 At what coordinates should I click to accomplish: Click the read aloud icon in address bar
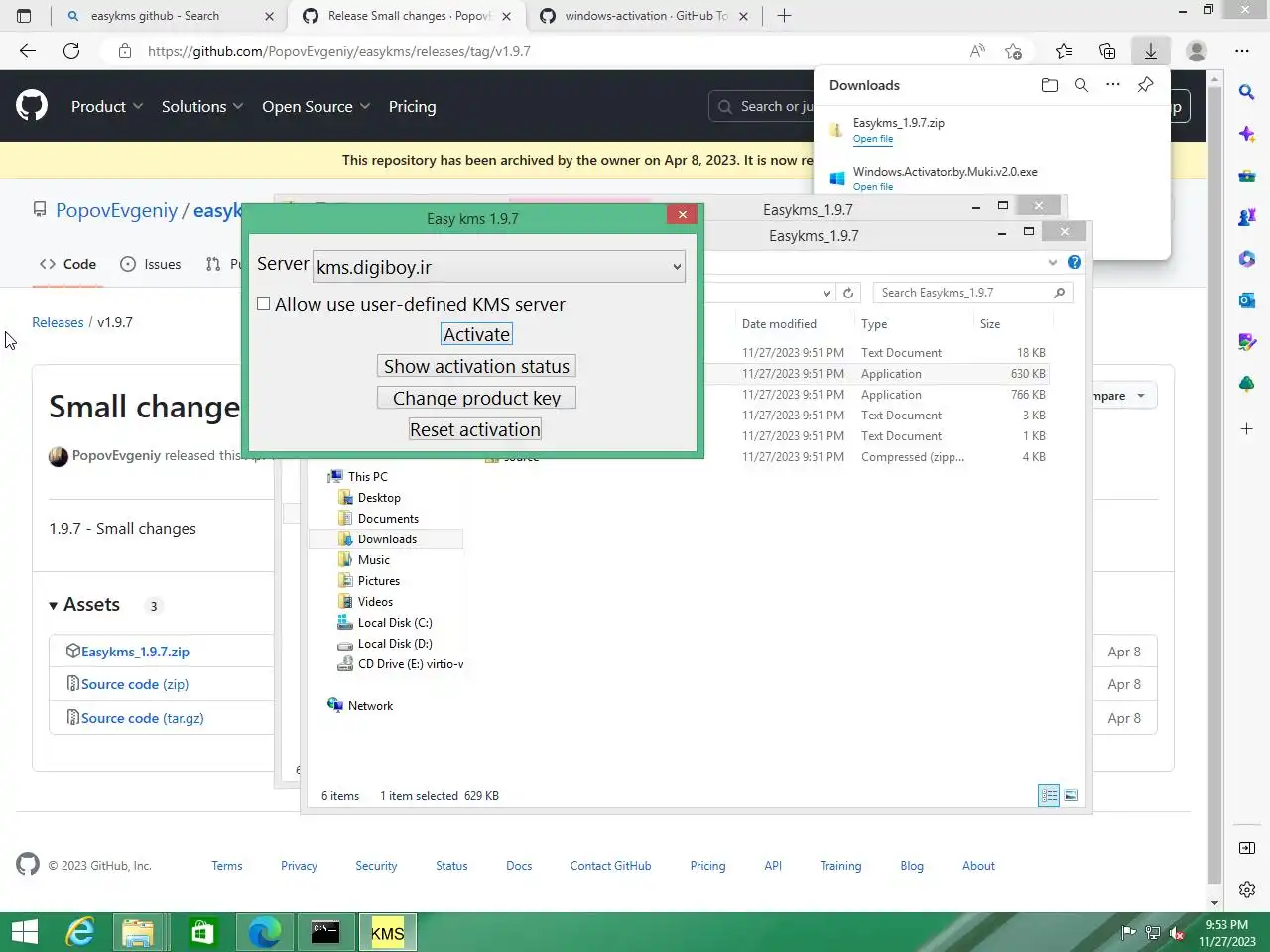pyautogui.click(x=977, y=51)
